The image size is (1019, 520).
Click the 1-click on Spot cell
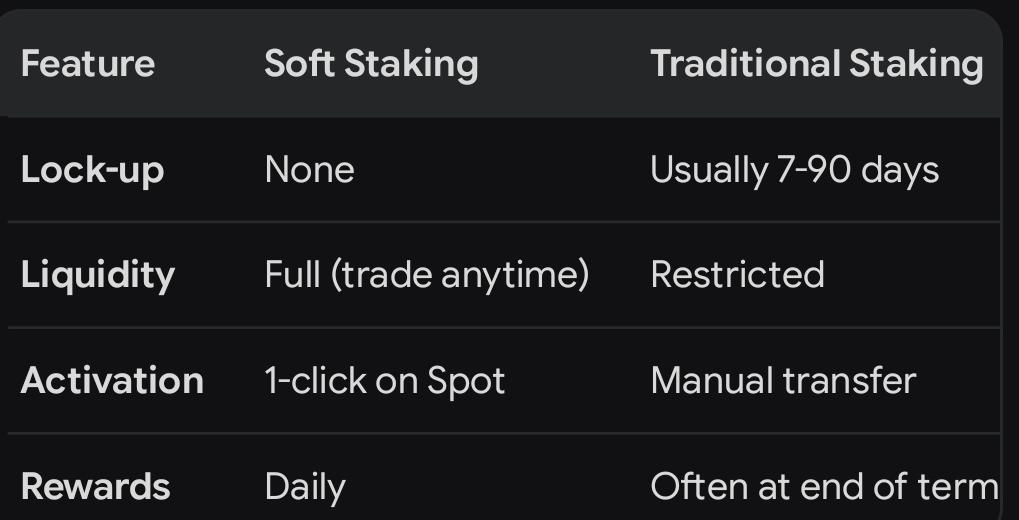tap(385, 382)
